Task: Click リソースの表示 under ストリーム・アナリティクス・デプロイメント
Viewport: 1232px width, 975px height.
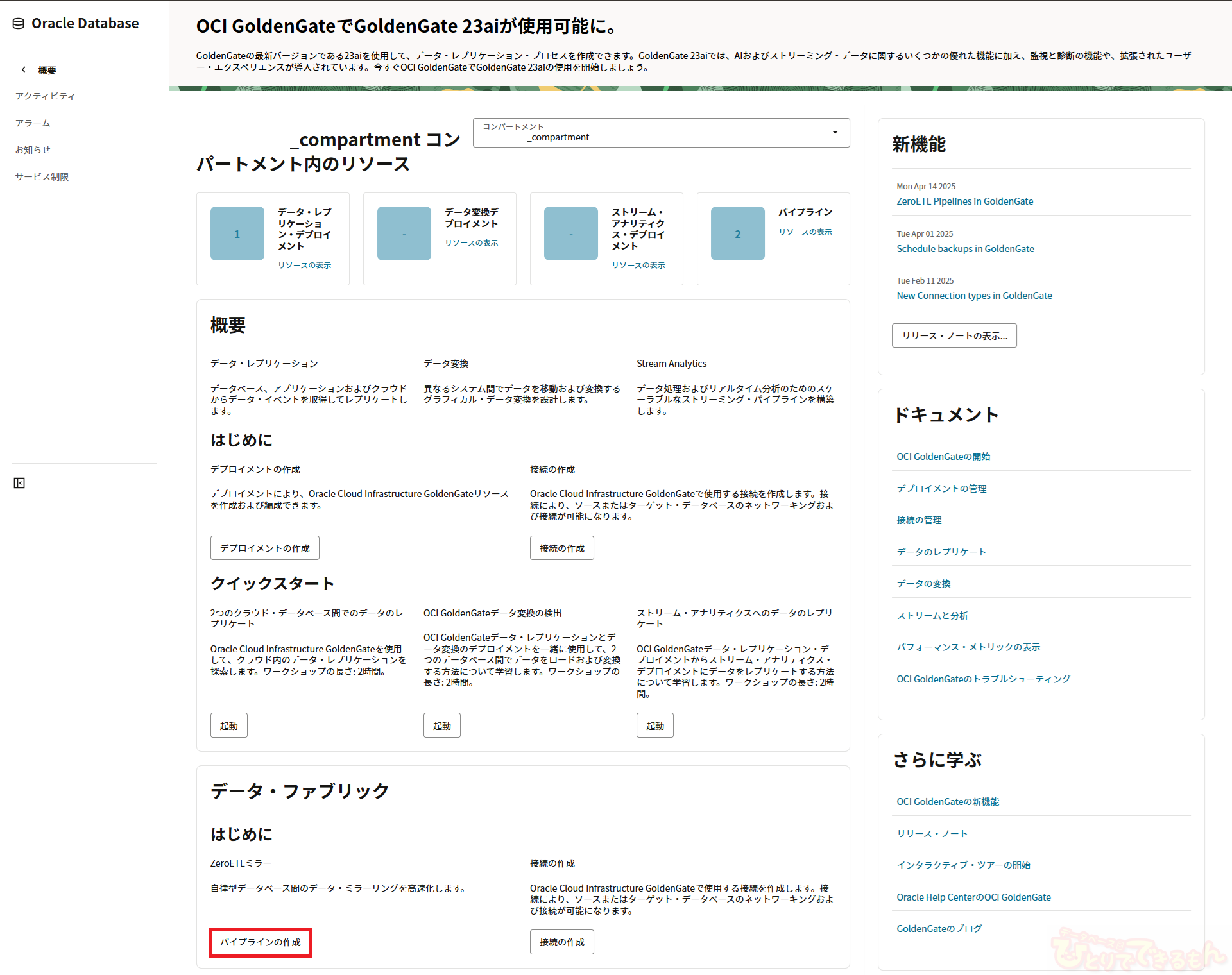Action: point(638,266)
